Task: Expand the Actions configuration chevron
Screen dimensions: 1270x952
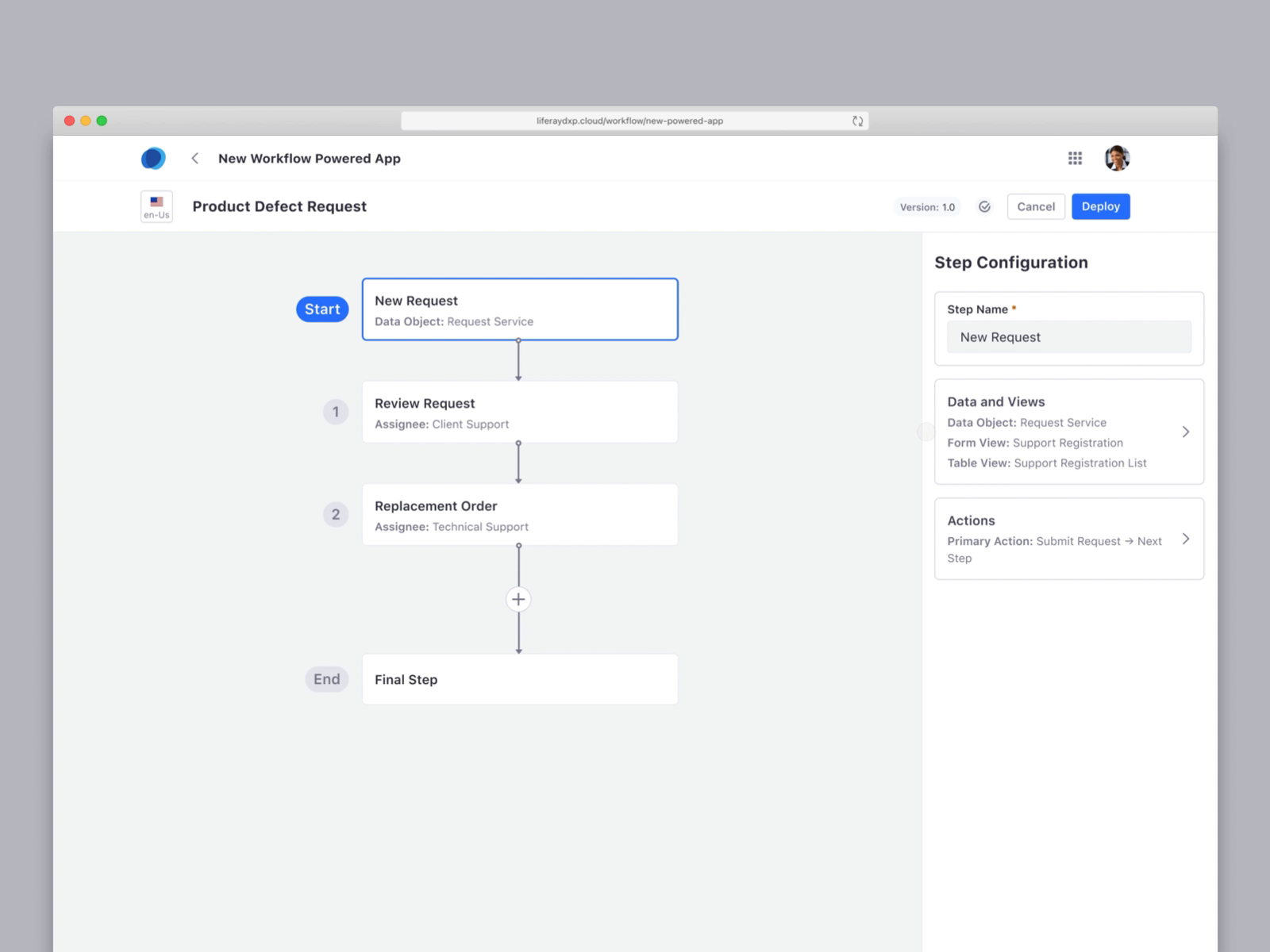Action: (x=1186, y=539)
